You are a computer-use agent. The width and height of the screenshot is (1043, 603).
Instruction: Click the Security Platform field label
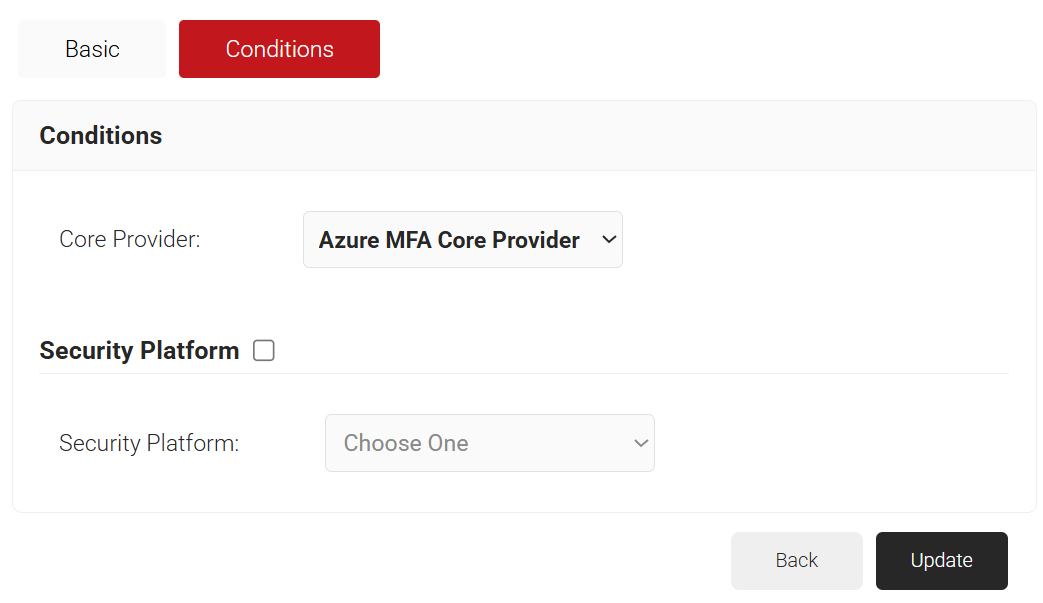click(149, 443)
